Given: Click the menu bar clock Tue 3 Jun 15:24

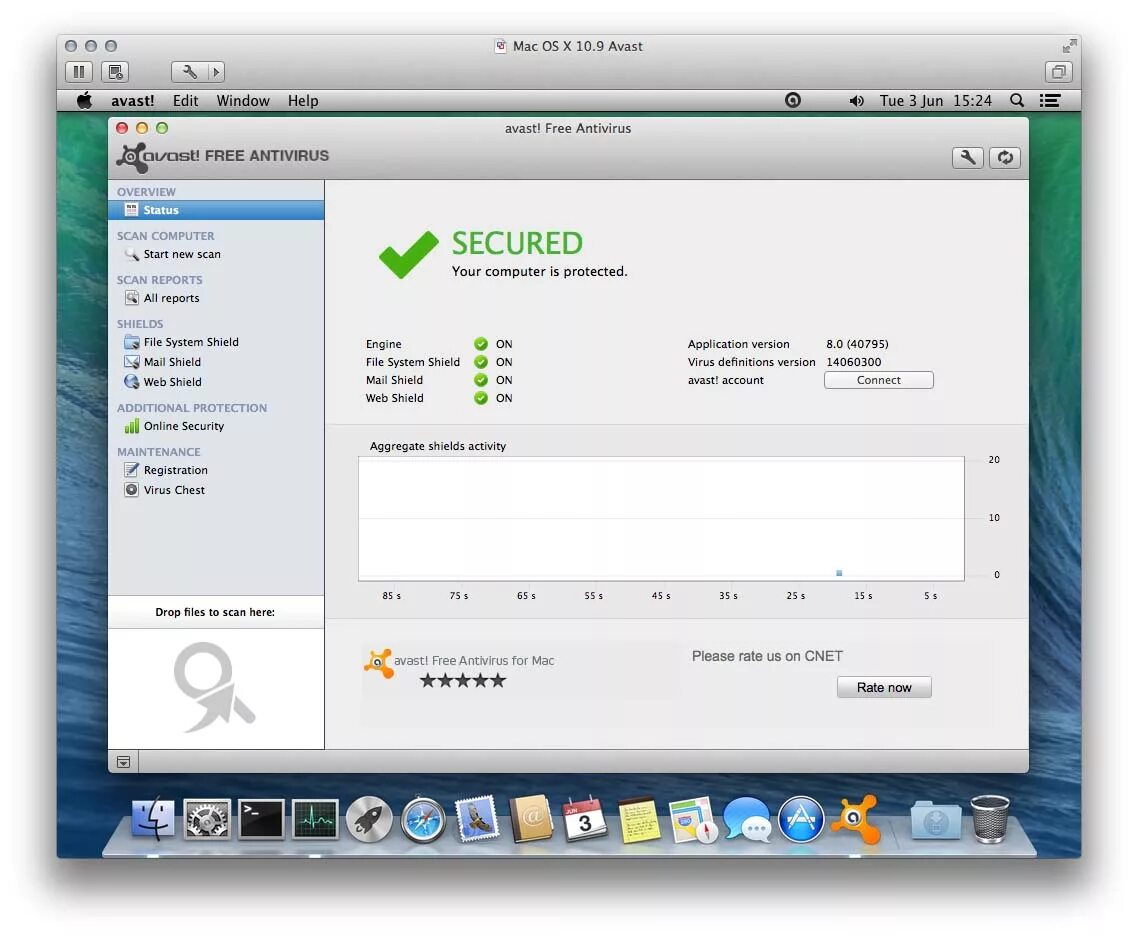Looking at the screenshot, I should [x=936, y=101].
